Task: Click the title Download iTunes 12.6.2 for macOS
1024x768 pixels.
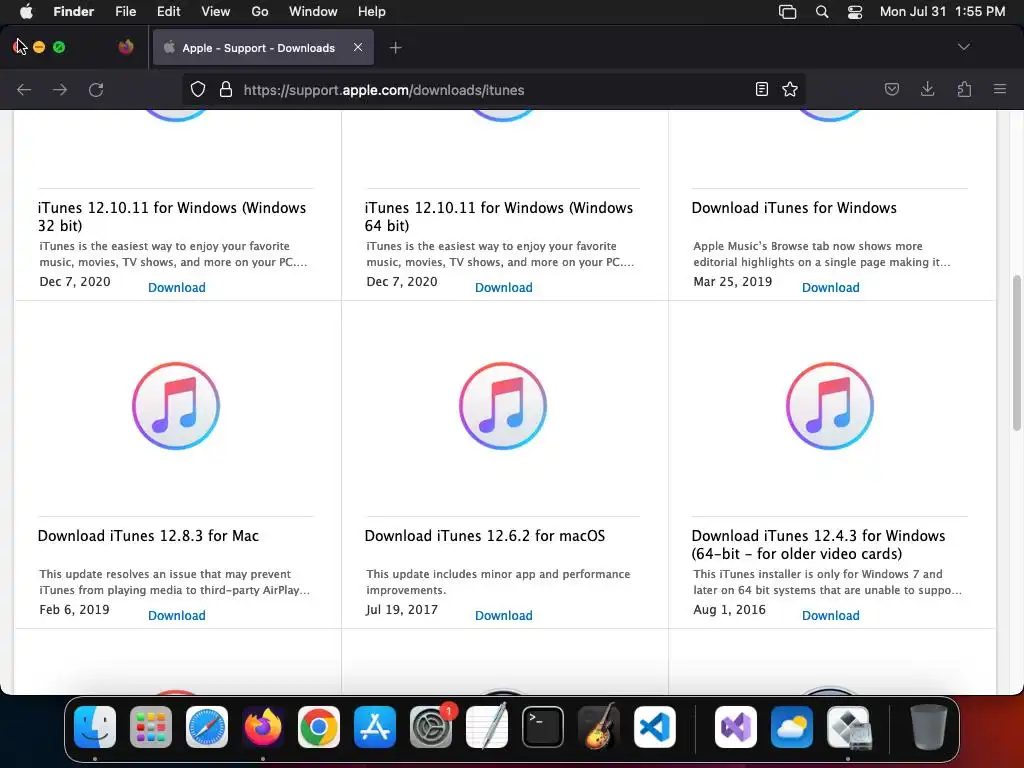Action: (x=485, y=536)
